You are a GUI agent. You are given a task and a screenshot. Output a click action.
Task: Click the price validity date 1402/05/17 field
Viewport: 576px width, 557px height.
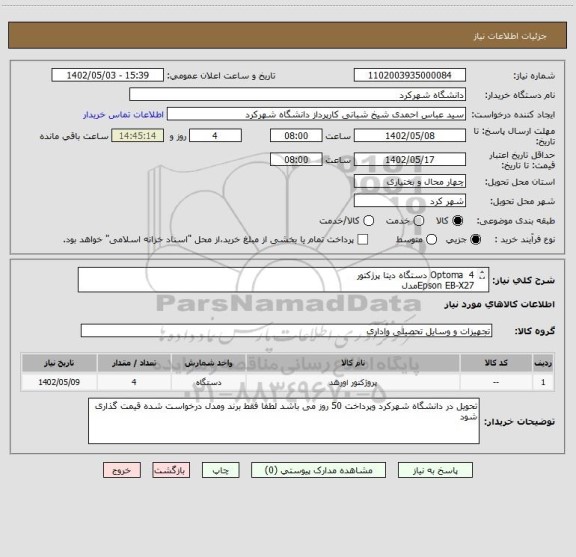pyautogui.click(x=410, y=159)
